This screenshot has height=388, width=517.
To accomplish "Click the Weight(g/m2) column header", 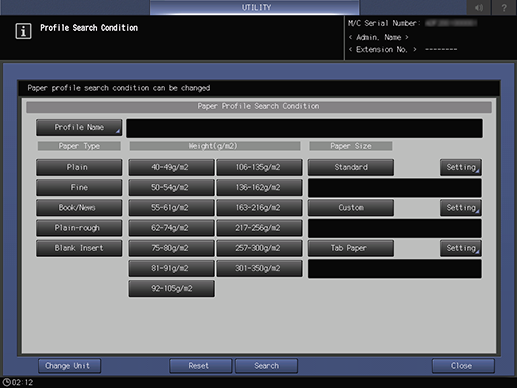I will [x=215, y=146].
